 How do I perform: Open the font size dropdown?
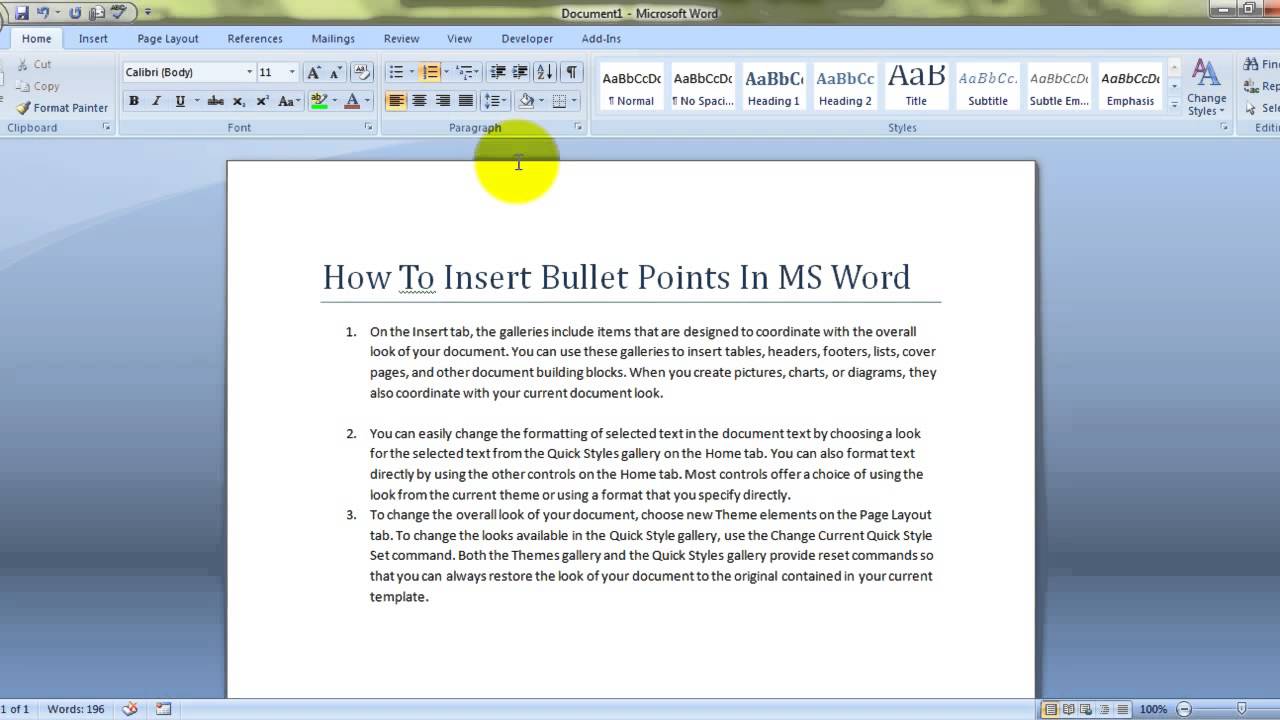[292, 72]
